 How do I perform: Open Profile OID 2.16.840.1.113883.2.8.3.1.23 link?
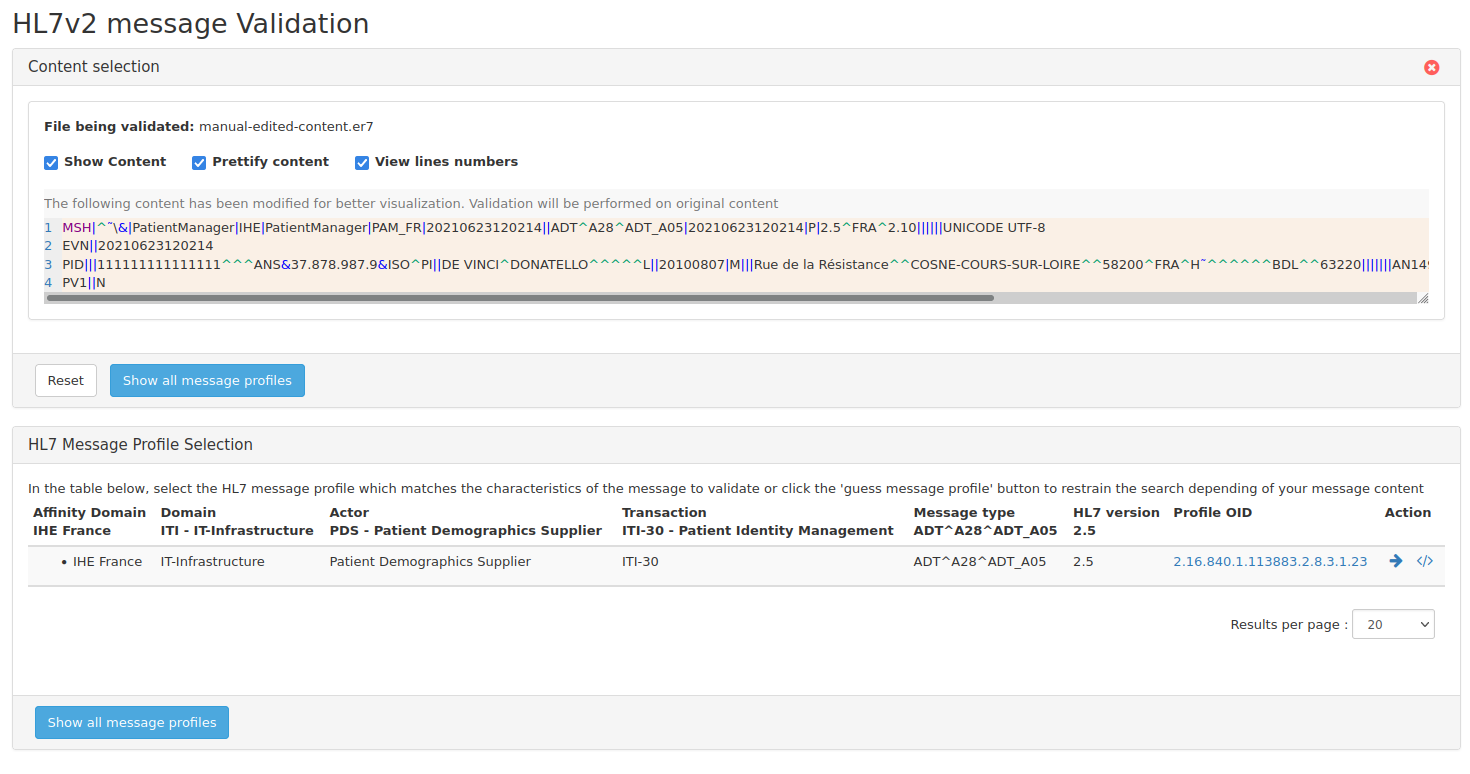click(1269, 562)
